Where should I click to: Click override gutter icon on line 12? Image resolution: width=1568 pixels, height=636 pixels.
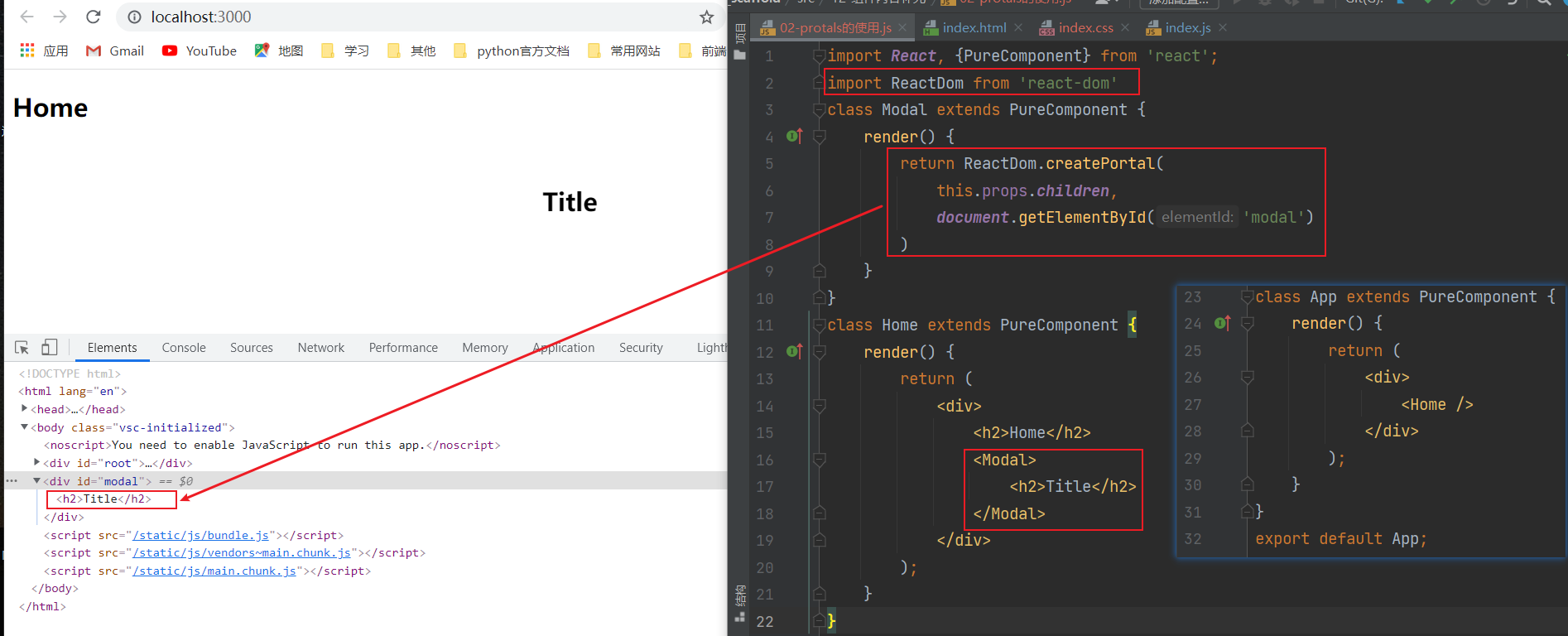[795, 351]
